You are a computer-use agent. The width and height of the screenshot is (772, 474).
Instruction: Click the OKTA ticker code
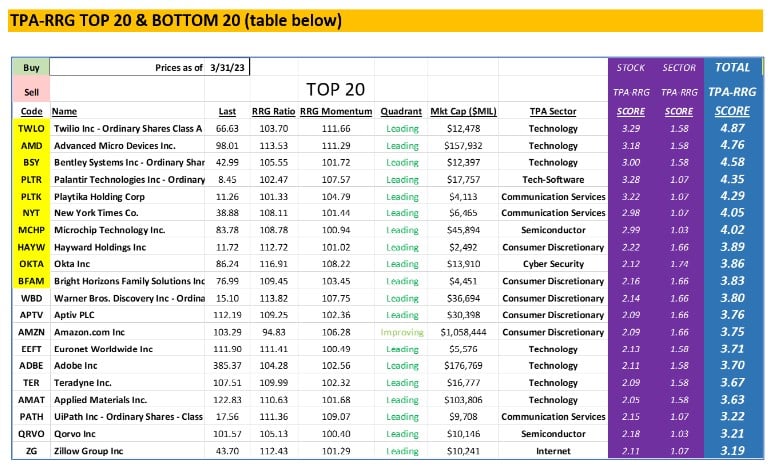[31, 264]
